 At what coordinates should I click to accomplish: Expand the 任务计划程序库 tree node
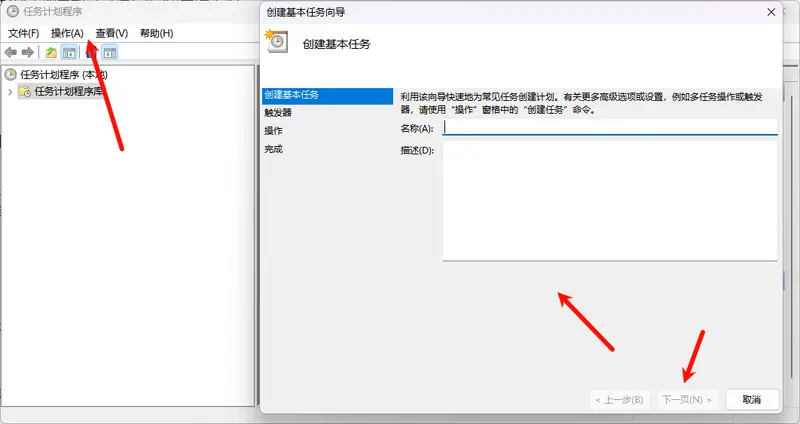coord(10,92)
